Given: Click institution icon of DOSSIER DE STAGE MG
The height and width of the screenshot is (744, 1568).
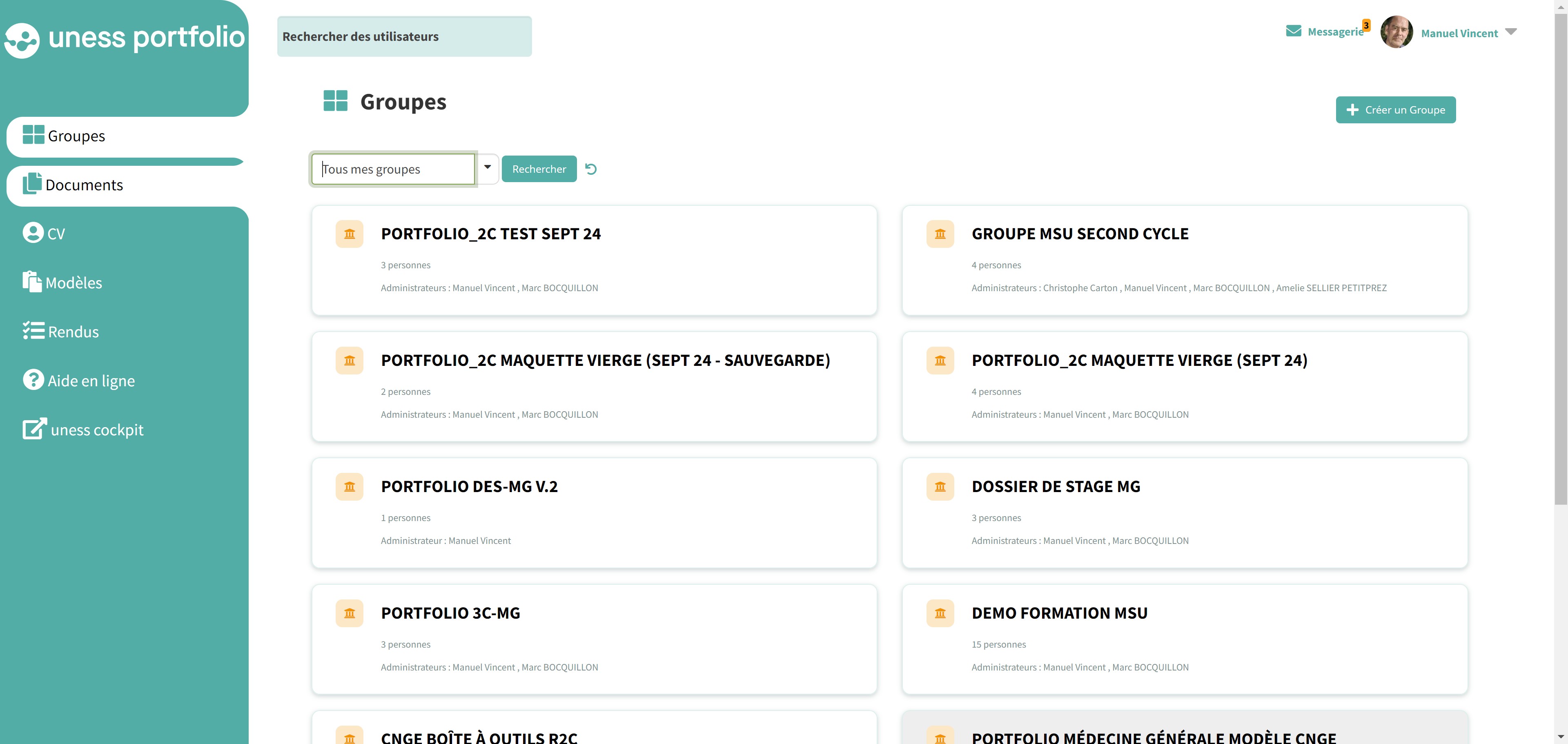Looking at the screenshot, I should (x=940, y=486).
